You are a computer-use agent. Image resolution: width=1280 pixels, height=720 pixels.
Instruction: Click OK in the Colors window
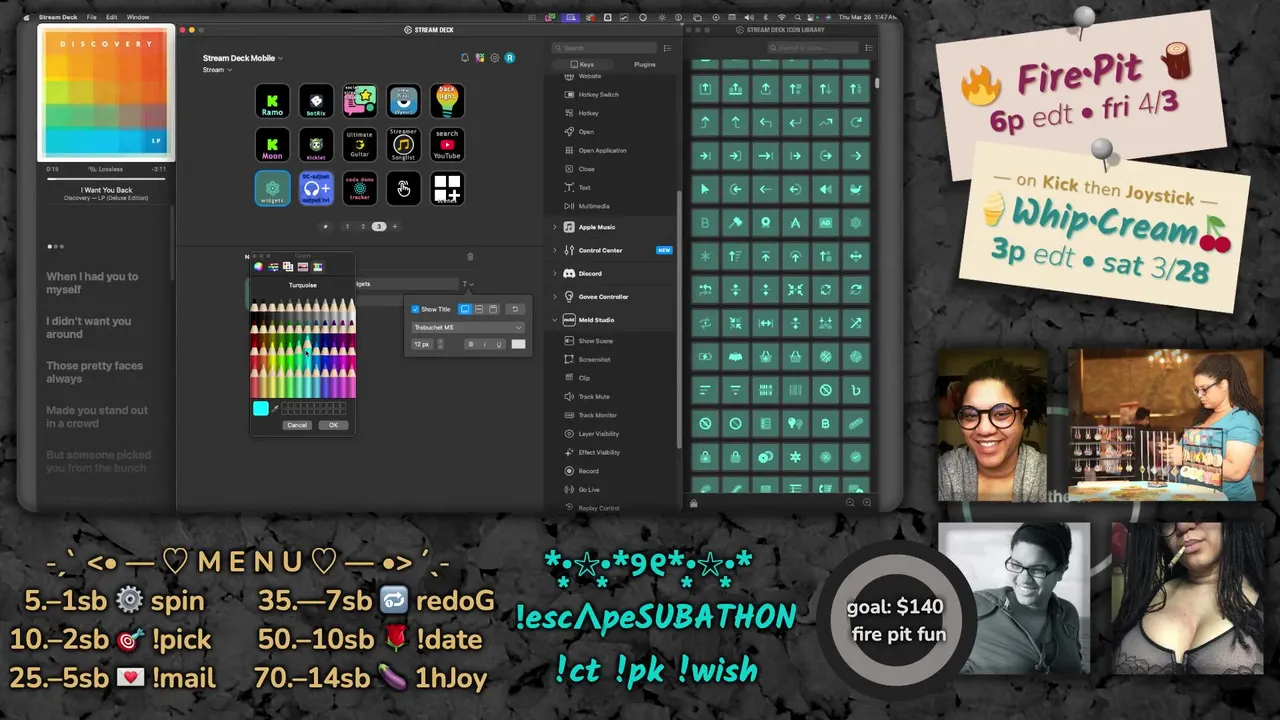[x=334, y=425]
